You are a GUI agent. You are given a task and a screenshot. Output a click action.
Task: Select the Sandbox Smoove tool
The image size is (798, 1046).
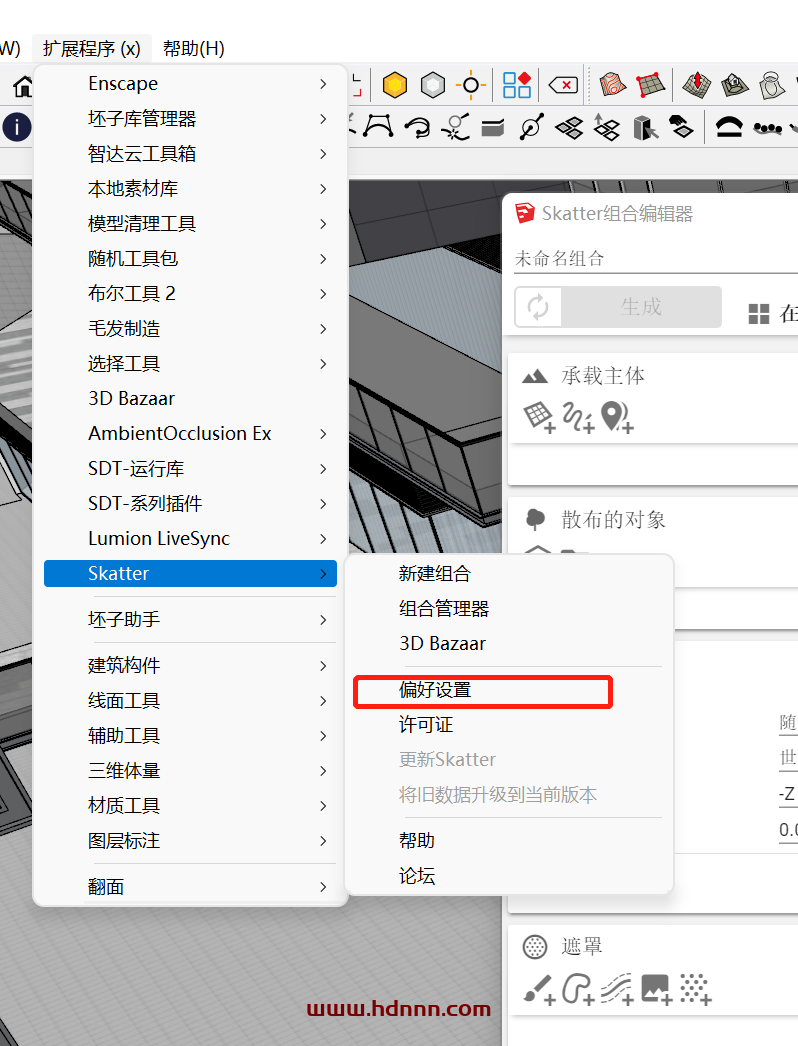coord(697,85)
